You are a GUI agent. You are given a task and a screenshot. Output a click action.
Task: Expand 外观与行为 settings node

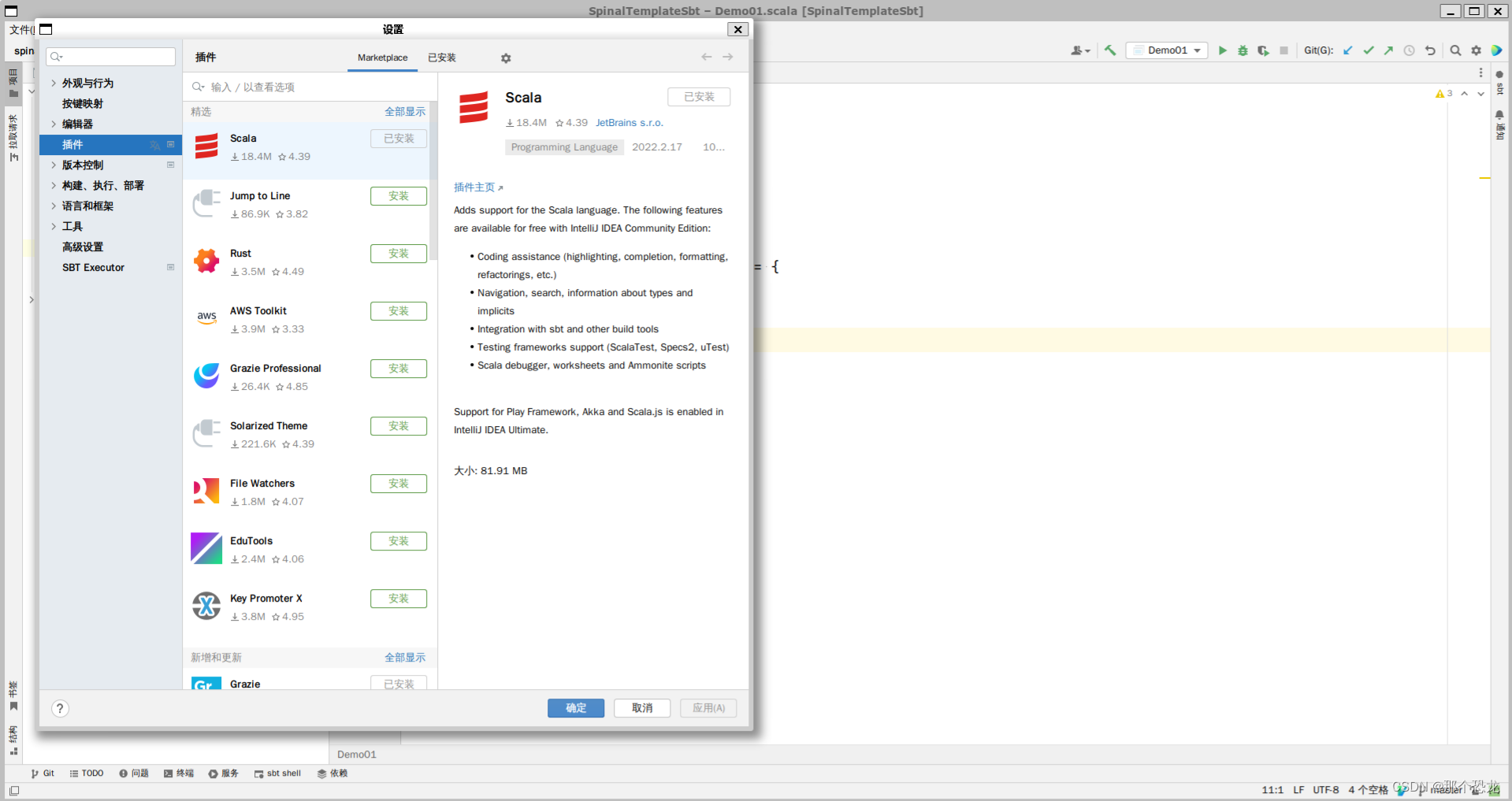[x=54, y=83]
